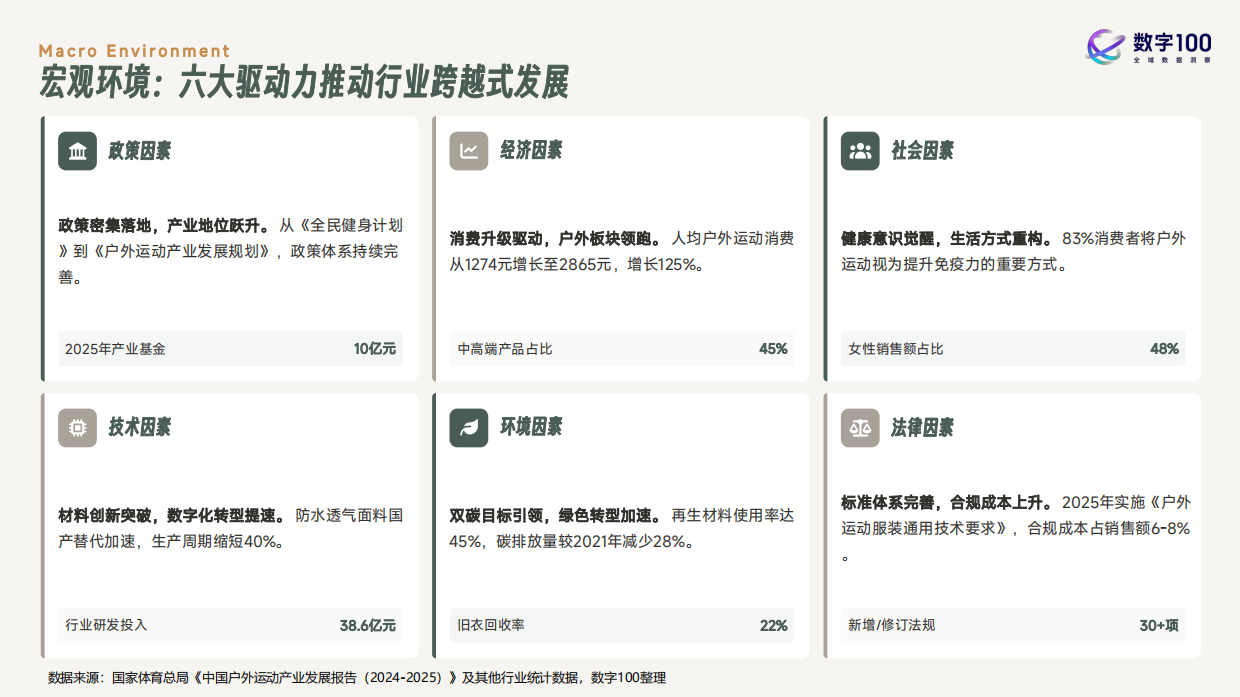Select the 技术因素 chip icon
Screen dimensions: 1240x697
(77, 427)
